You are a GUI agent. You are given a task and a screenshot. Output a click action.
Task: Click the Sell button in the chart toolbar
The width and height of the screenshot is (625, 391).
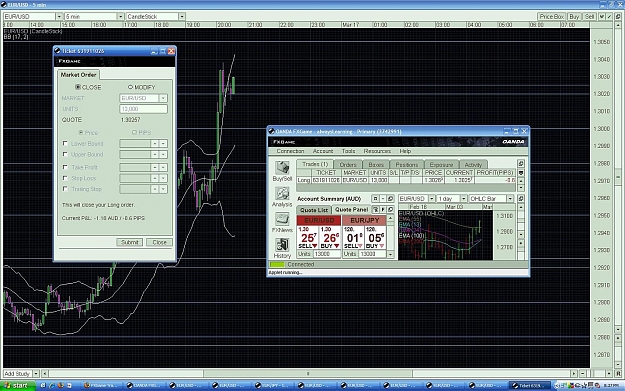tap(589, 17)
